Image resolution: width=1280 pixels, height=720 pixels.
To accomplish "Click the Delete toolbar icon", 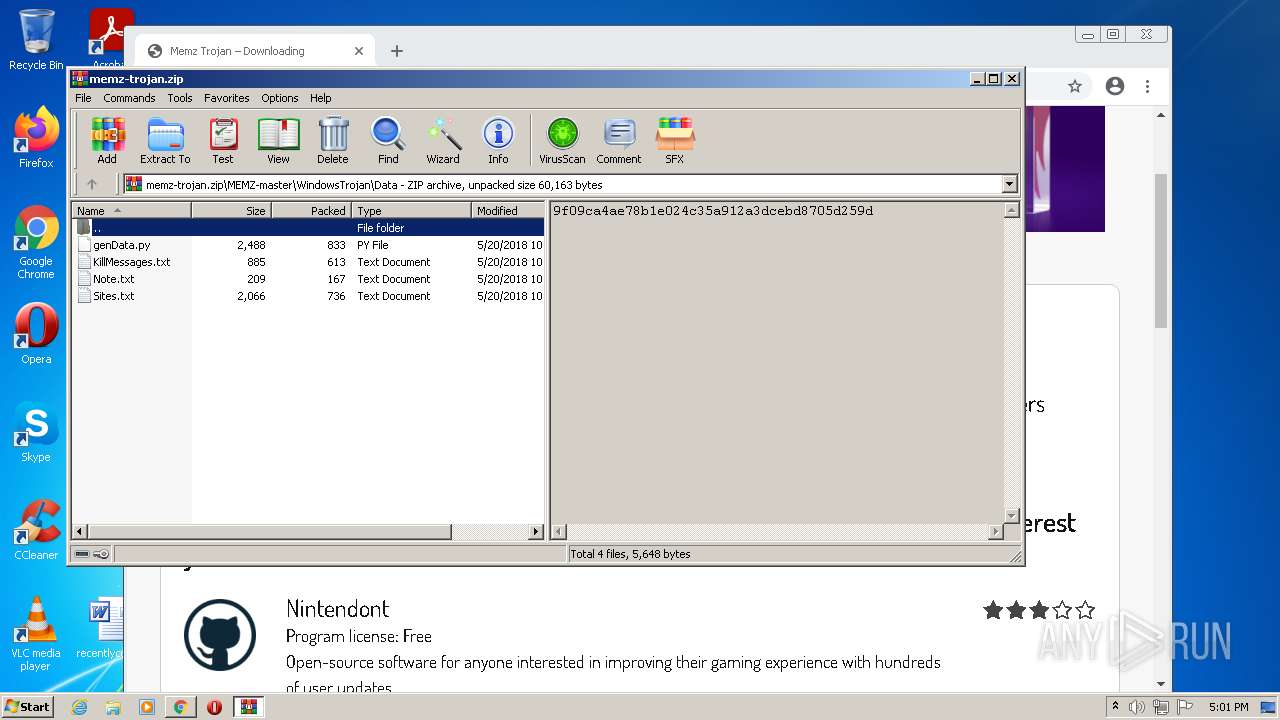I will (x=333, y=141).
